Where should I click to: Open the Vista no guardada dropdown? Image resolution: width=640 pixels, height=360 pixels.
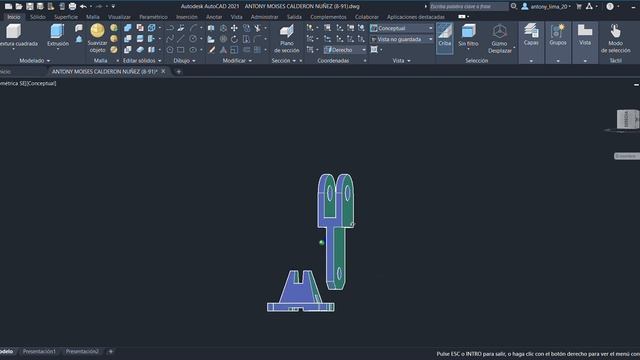coord(402,39)
